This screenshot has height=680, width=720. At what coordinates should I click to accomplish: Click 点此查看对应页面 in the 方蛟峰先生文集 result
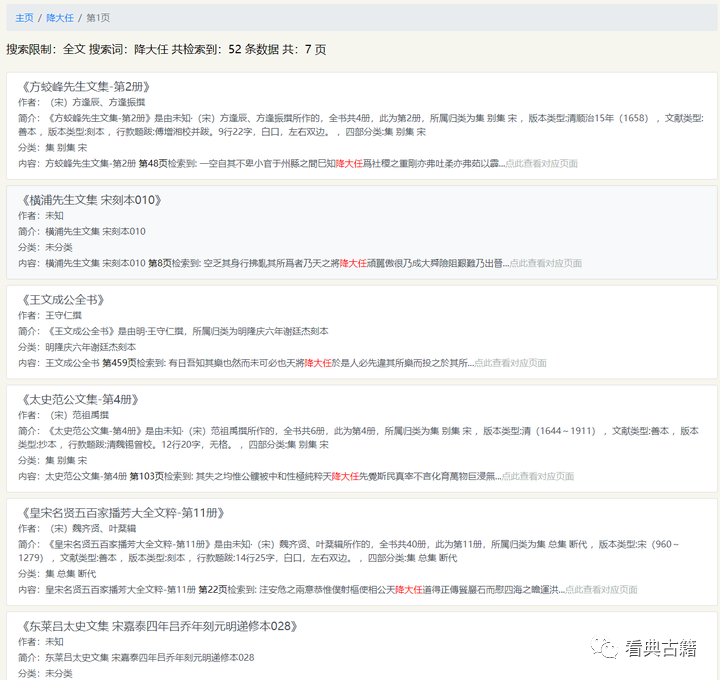542,163
